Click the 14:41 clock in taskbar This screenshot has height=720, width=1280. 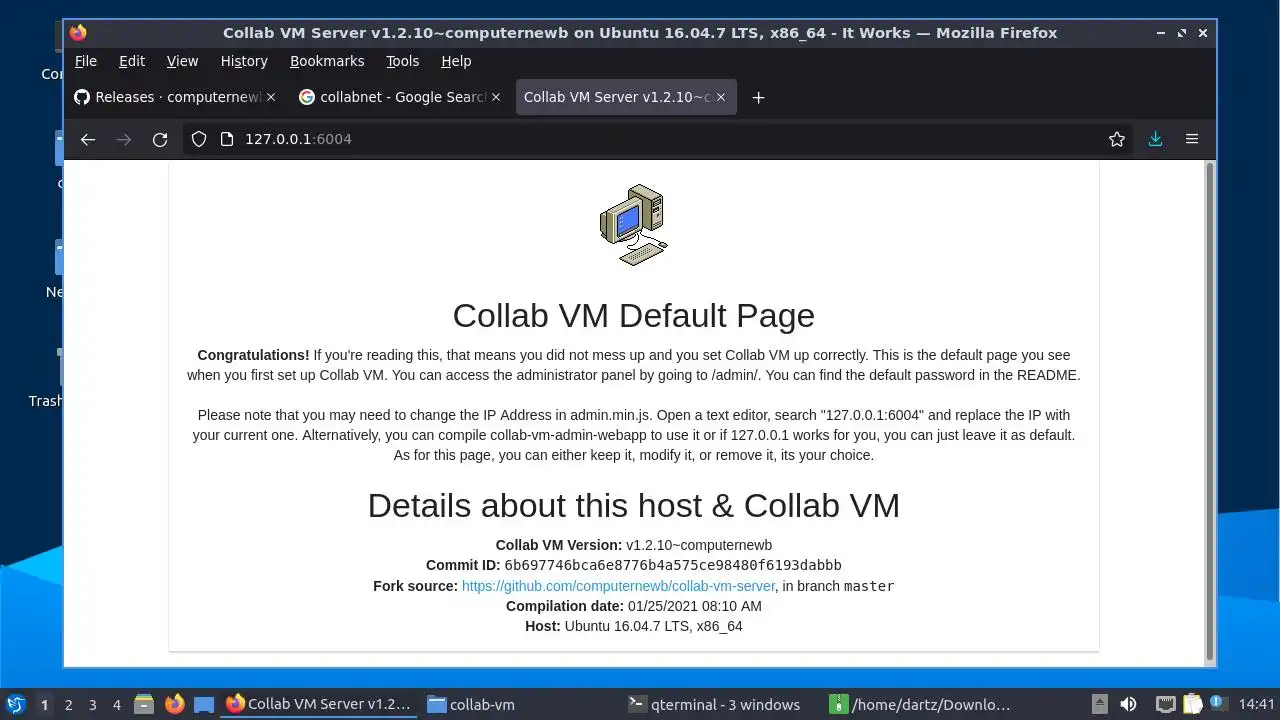click(x=1257, y=704)
